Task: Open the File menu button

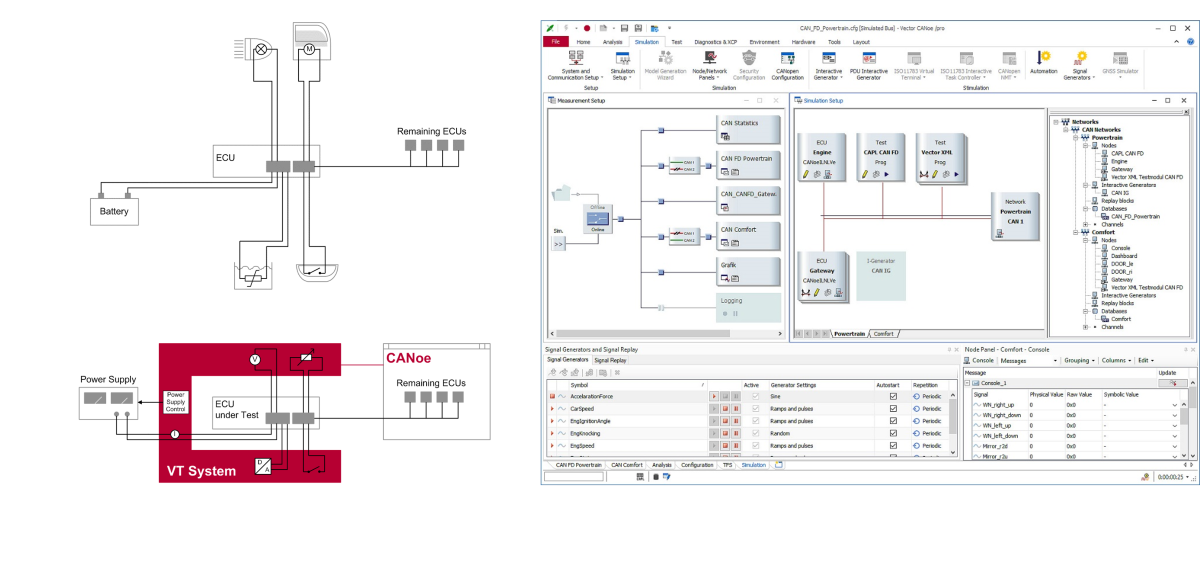Action: pos(555,42)
